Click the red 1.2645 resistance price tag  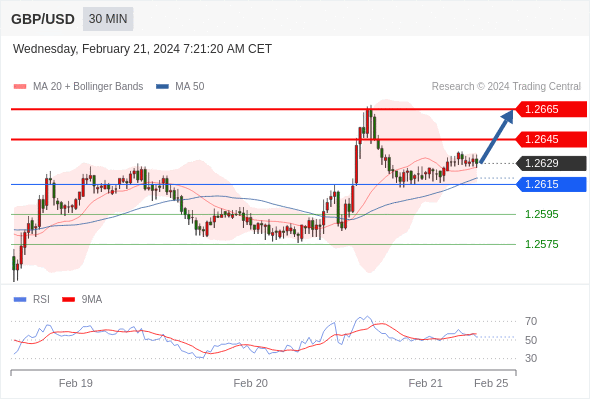tap(551, 139)
